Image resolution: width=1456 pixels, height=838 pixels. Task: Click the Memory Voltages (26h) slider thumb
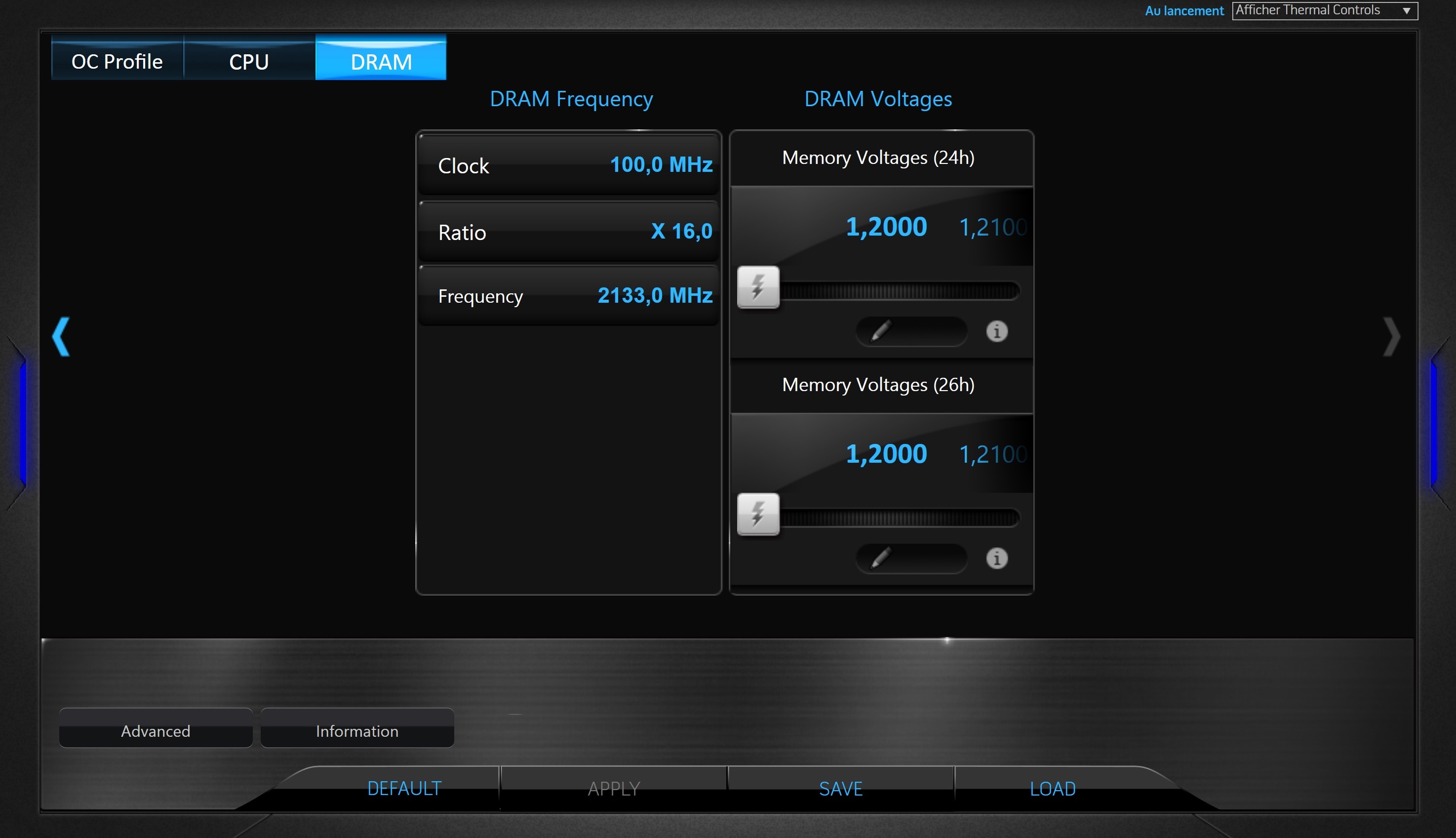758,514
